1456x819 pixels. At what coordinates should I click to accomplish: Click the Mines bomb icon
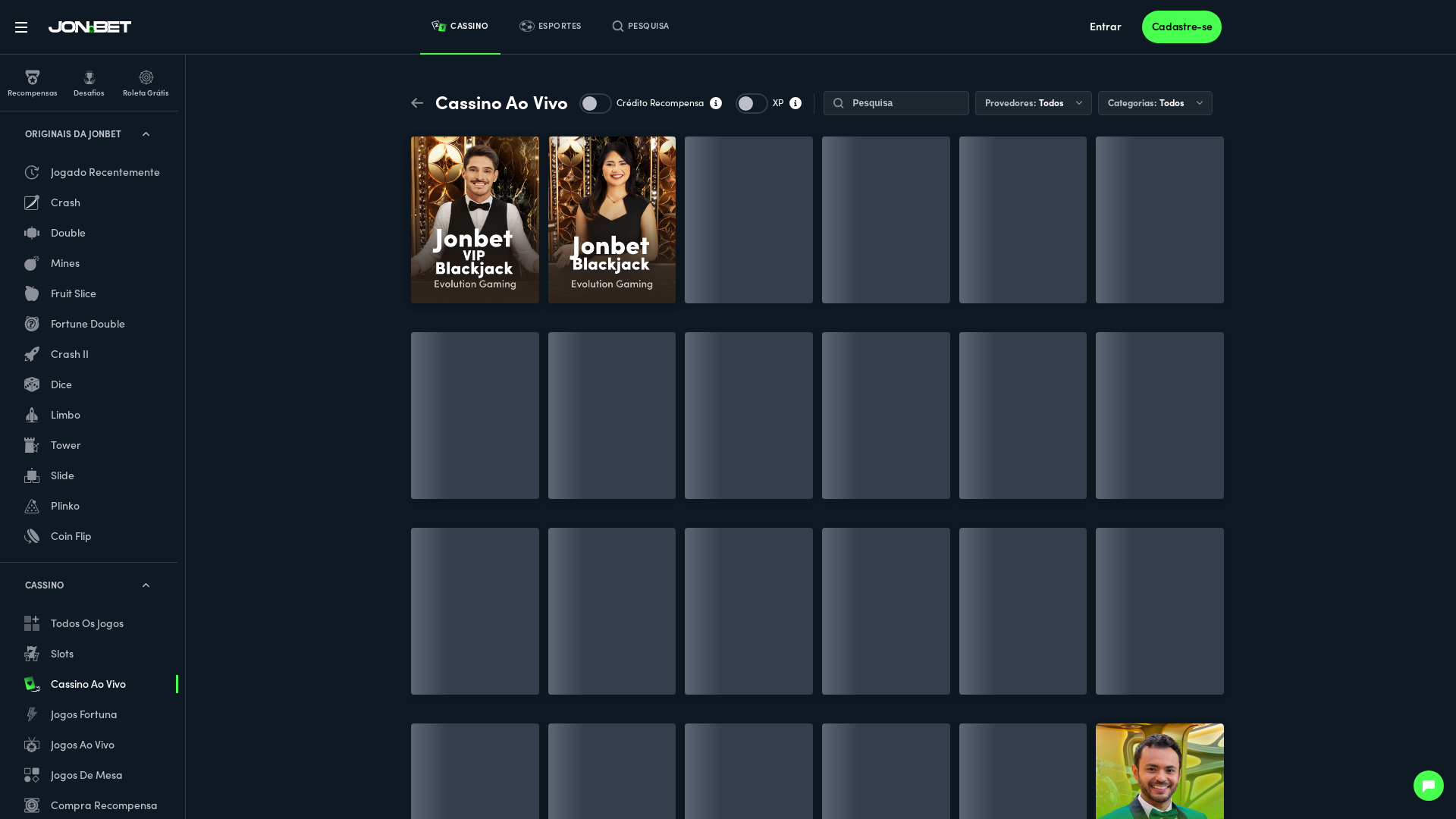coord(32,263)
